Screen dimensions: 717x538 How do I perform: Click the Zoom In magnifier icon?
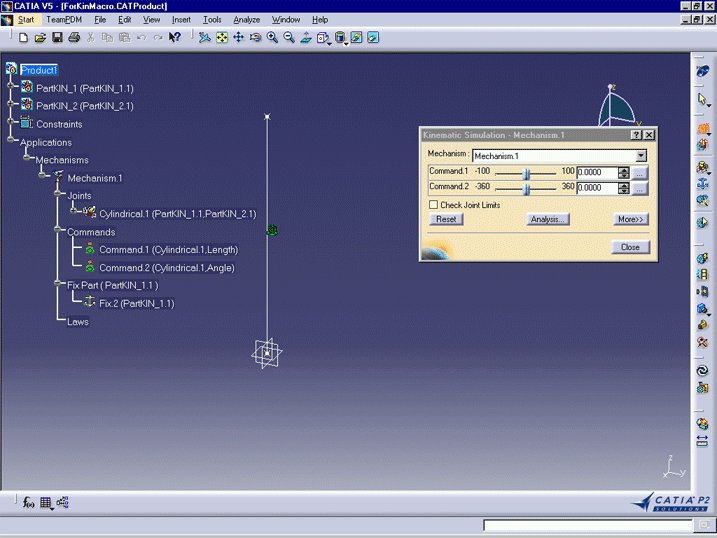pos(272,38)
